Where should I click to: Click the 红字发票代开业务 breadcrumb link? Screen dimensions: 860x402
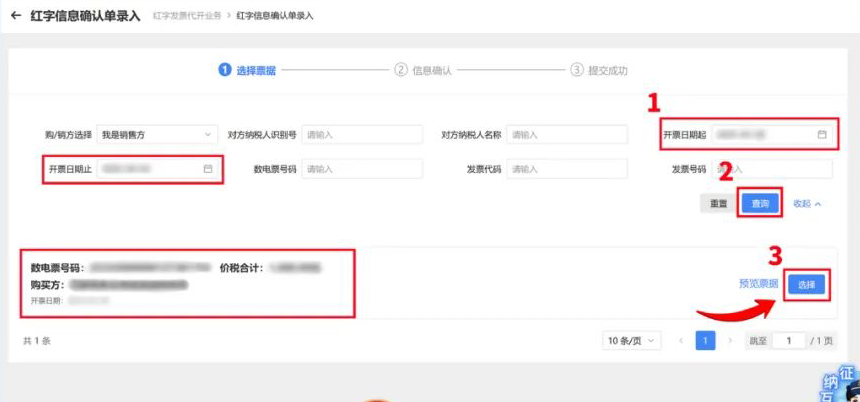tap(186, 16)
